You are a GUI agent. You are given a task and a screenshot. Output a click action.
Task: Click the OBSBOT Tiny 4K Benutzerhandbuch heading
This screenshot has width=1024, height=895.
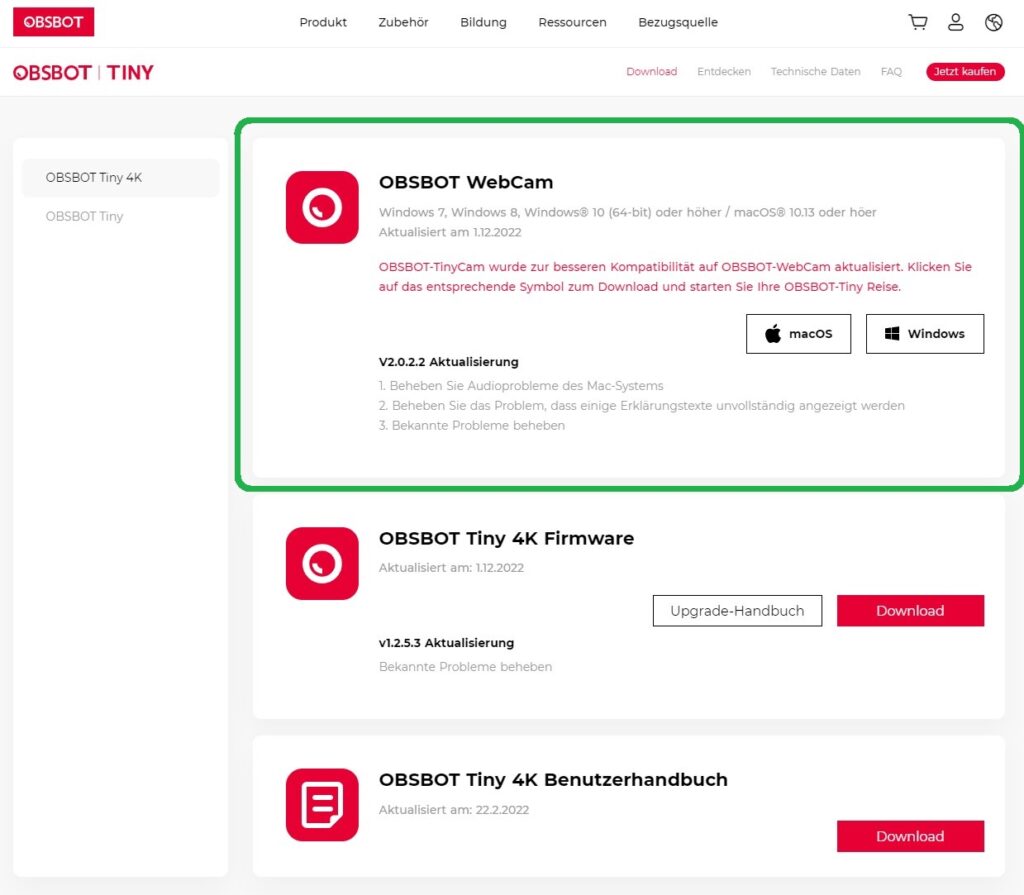(x=553, y=779)
